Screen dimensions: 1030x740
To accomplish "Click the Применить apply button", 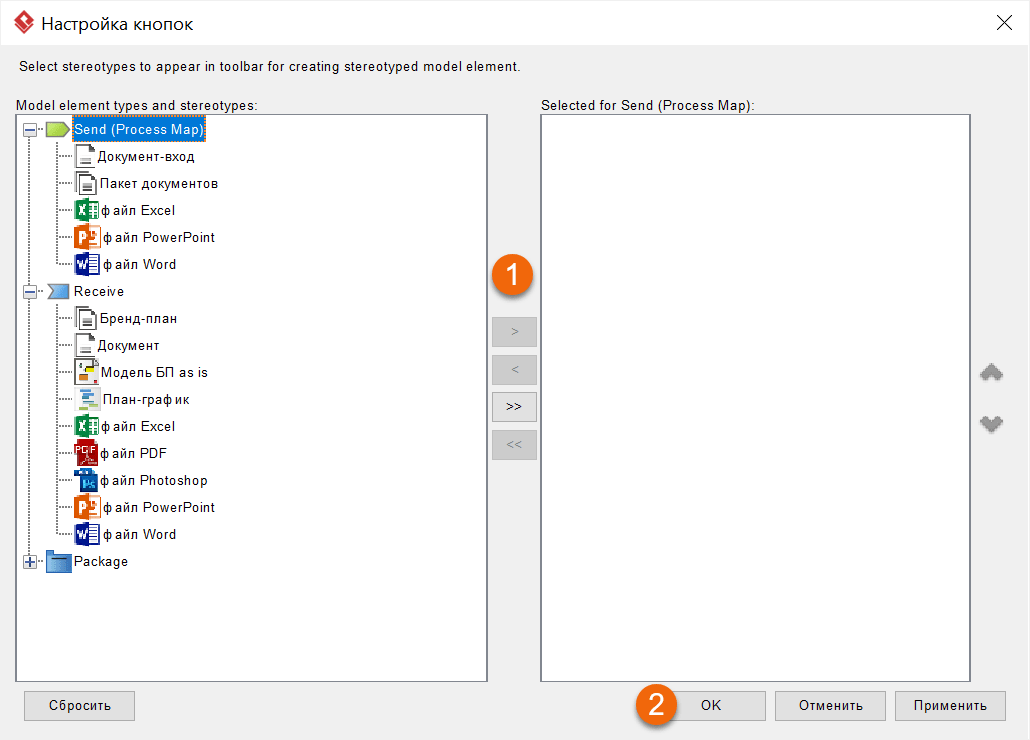I will coord(949,706).
